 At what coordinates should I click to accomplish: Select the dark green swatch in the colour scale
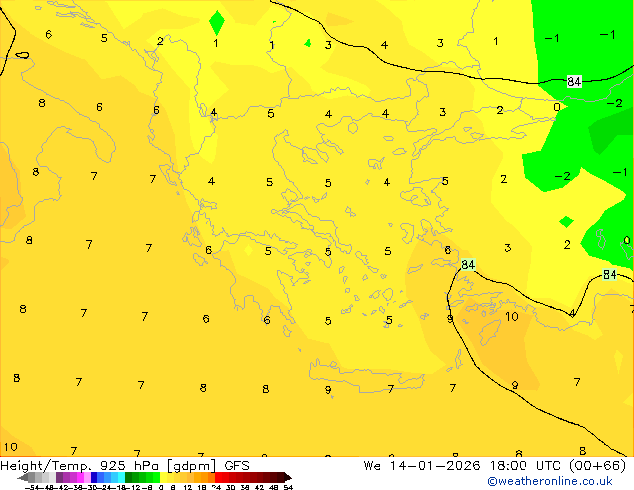[x=129, y=477]
